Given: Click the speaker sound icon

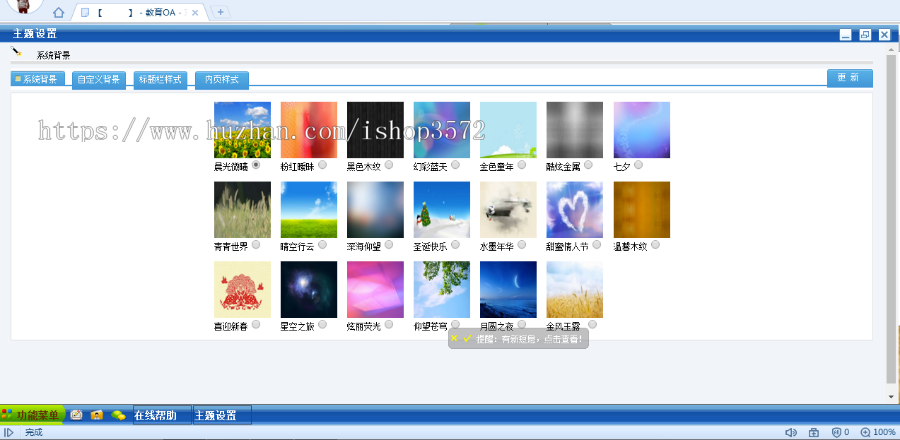Looking at the screenshot, I should 791,433.
